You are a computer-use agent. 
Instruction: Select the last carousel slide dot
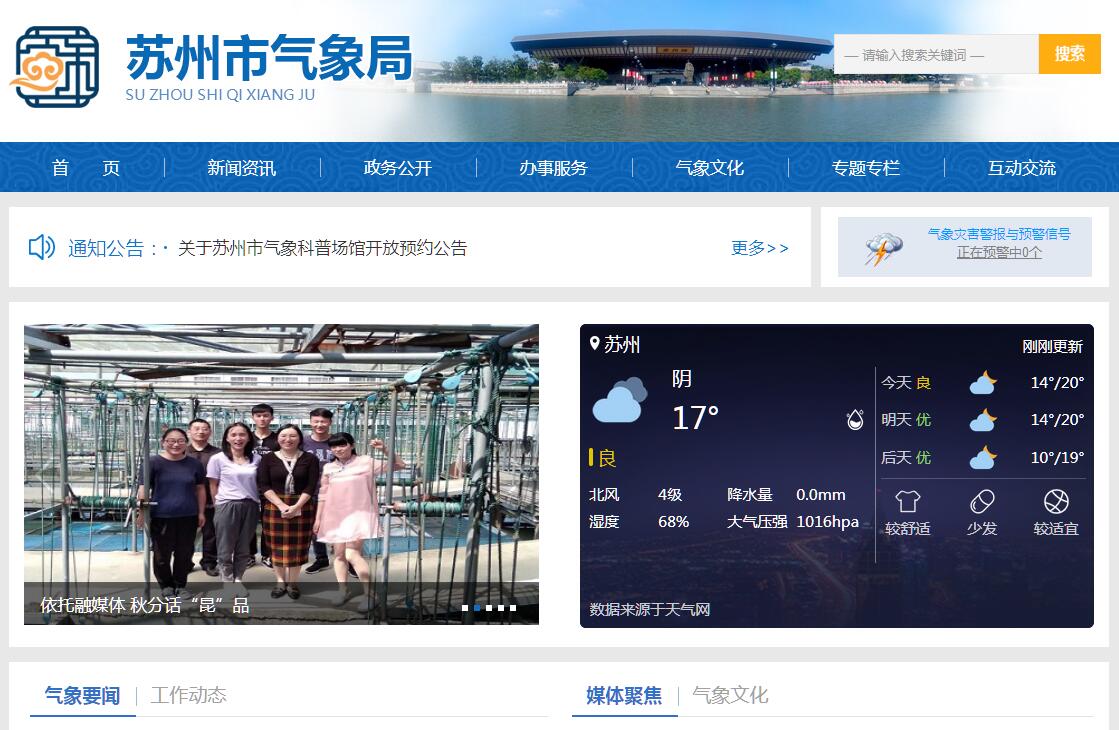[x=513, y=608]
